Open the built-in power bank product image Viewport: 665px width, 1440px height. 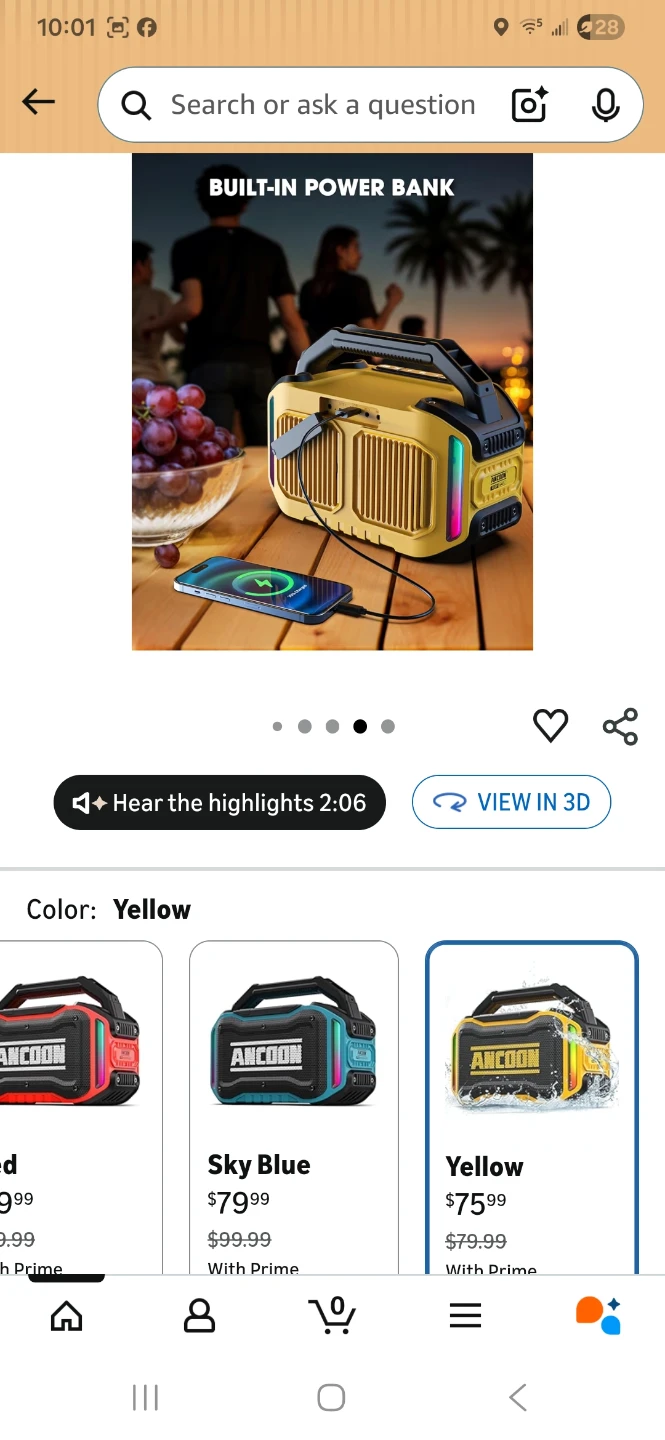click(x=332, y=402)
